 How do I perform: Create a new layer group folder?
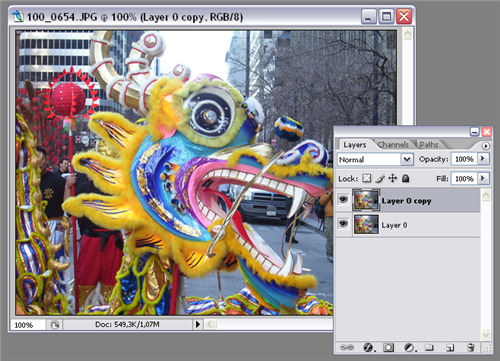click(x=429, y=348)
